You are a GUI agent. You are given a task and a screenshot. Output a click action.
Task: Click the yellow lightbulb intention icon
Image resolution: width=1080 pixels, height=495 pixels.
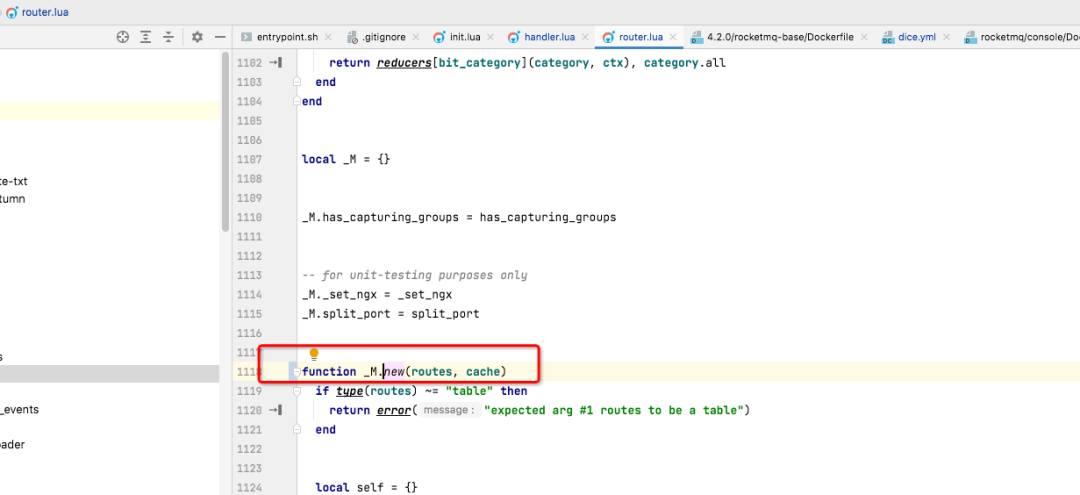click(x=314, y=355)
